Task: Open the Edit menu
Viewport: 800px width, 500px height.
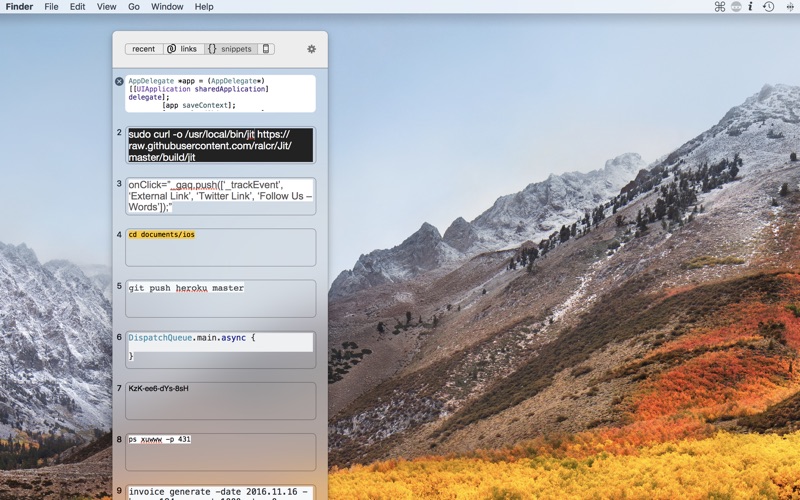Action: [78, 7]
